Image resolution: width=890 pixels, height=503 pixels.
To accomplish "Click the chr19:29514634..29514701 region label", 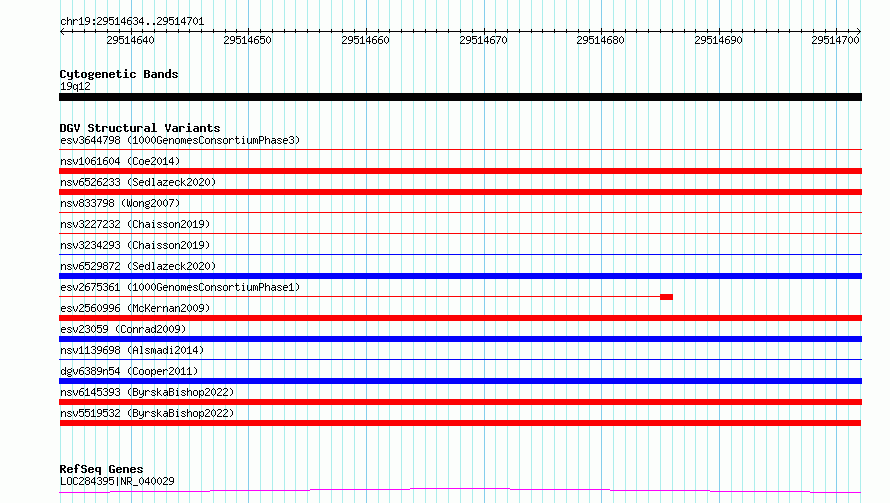I will point(132,21).
